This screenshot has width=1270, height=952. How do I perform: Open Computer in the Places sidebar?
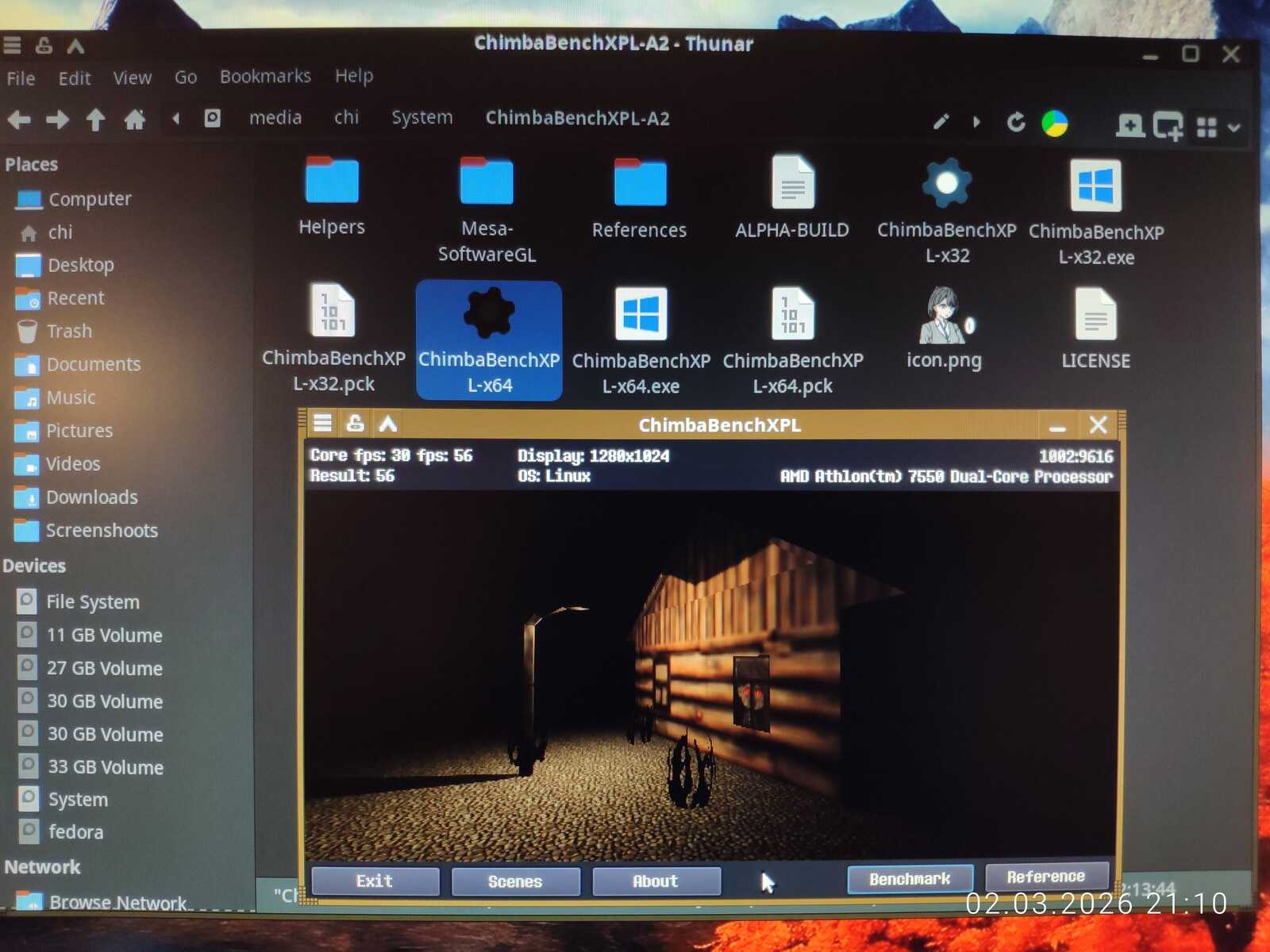(x=74, y=199)
